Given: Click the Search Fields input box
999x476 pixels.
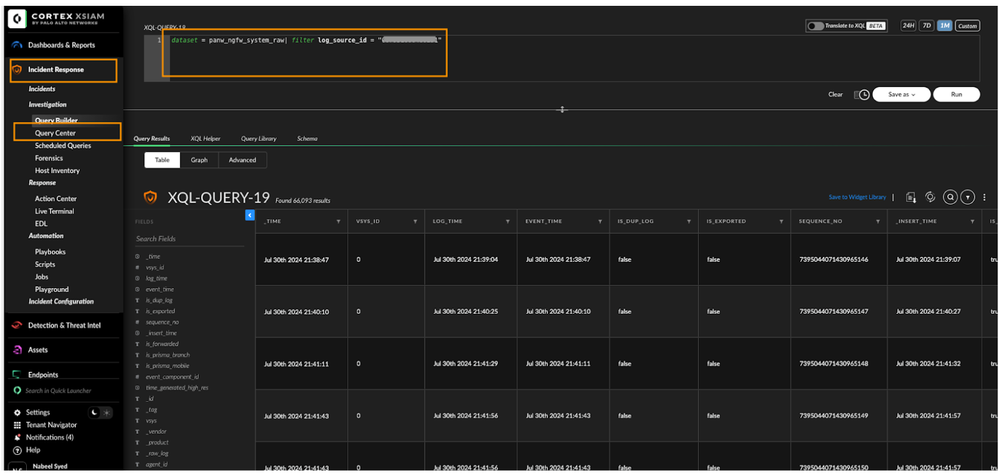Looking at the screenshot, I should (x=185, y=239).
